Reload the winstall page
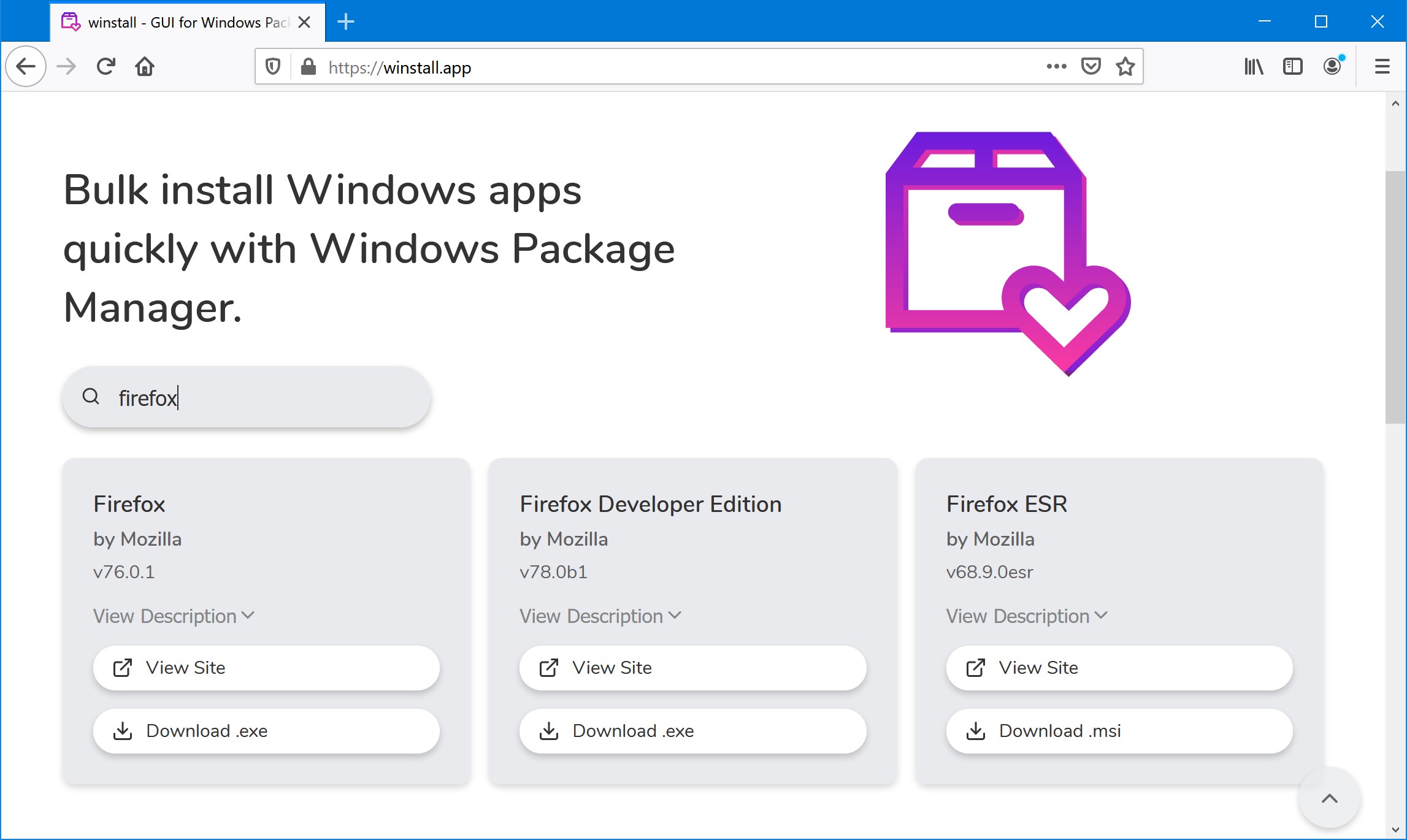Screen dimensions: 1407x840 tap(106, 66)
